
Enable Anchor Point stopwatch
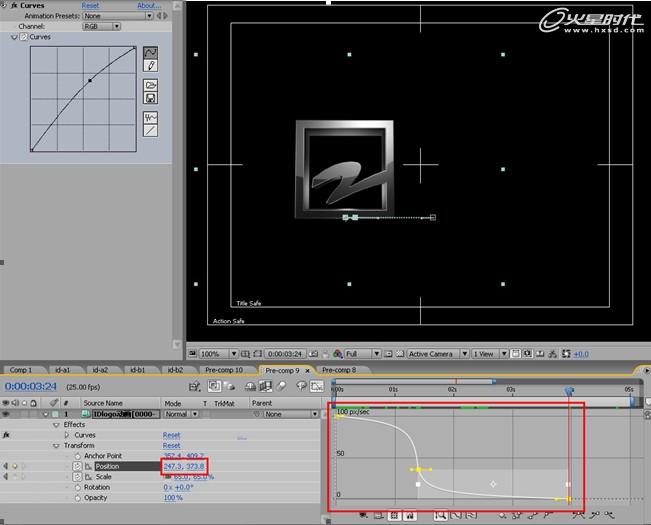(78, 456)
